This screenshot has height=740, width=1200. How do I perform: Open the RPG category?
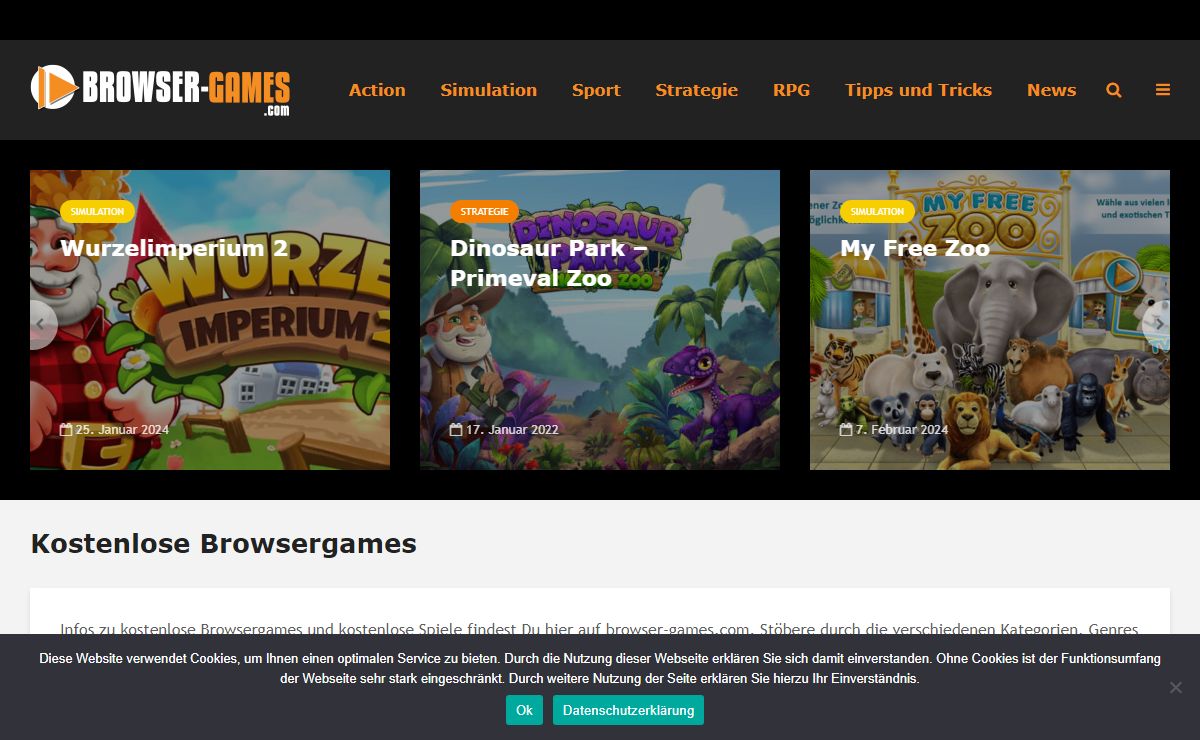(791, 90)
